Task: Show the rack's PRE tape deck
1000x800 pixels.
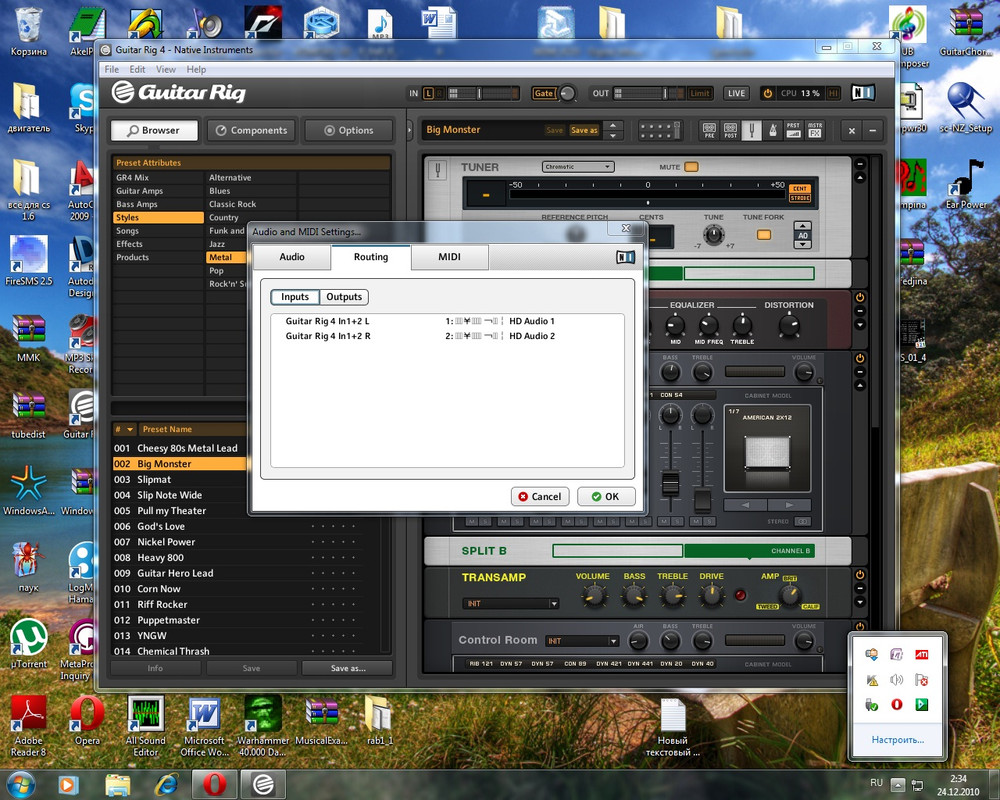Action: pos(709,130)
